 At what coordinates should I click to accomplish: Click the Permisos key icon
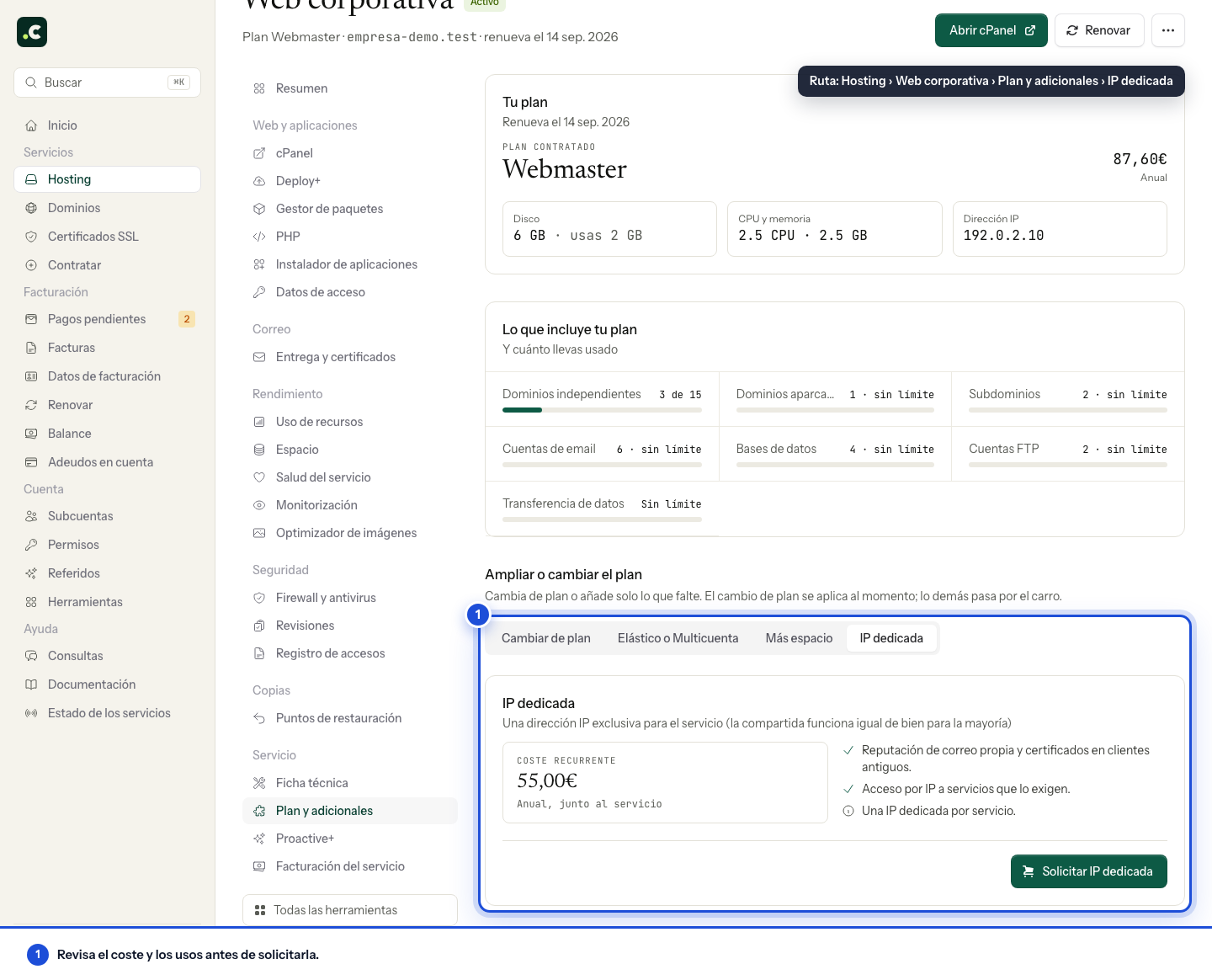pos(31,545)
